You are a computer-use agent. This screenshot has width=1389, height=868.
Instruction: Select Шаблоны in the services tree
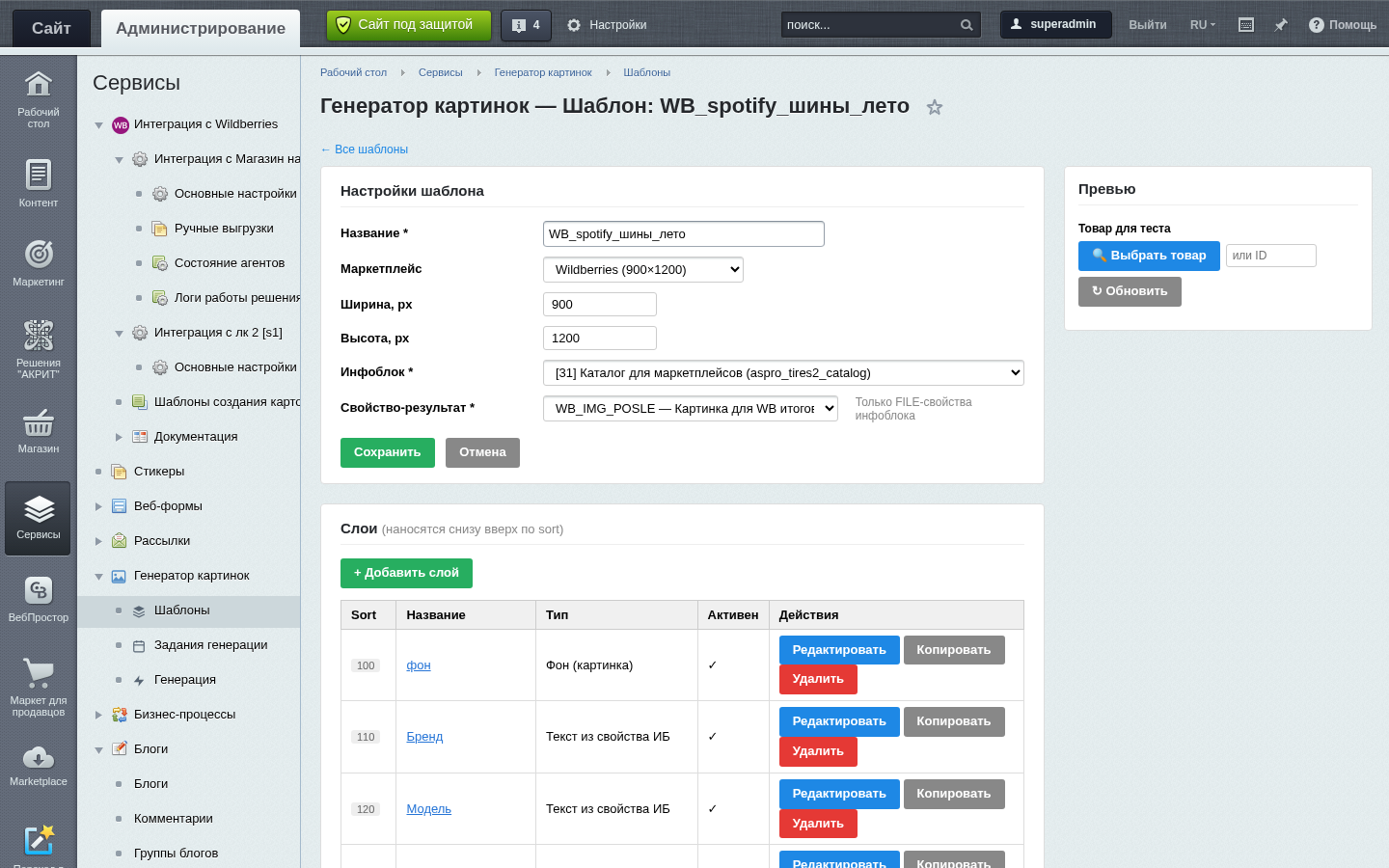click(x=181, y=610)
